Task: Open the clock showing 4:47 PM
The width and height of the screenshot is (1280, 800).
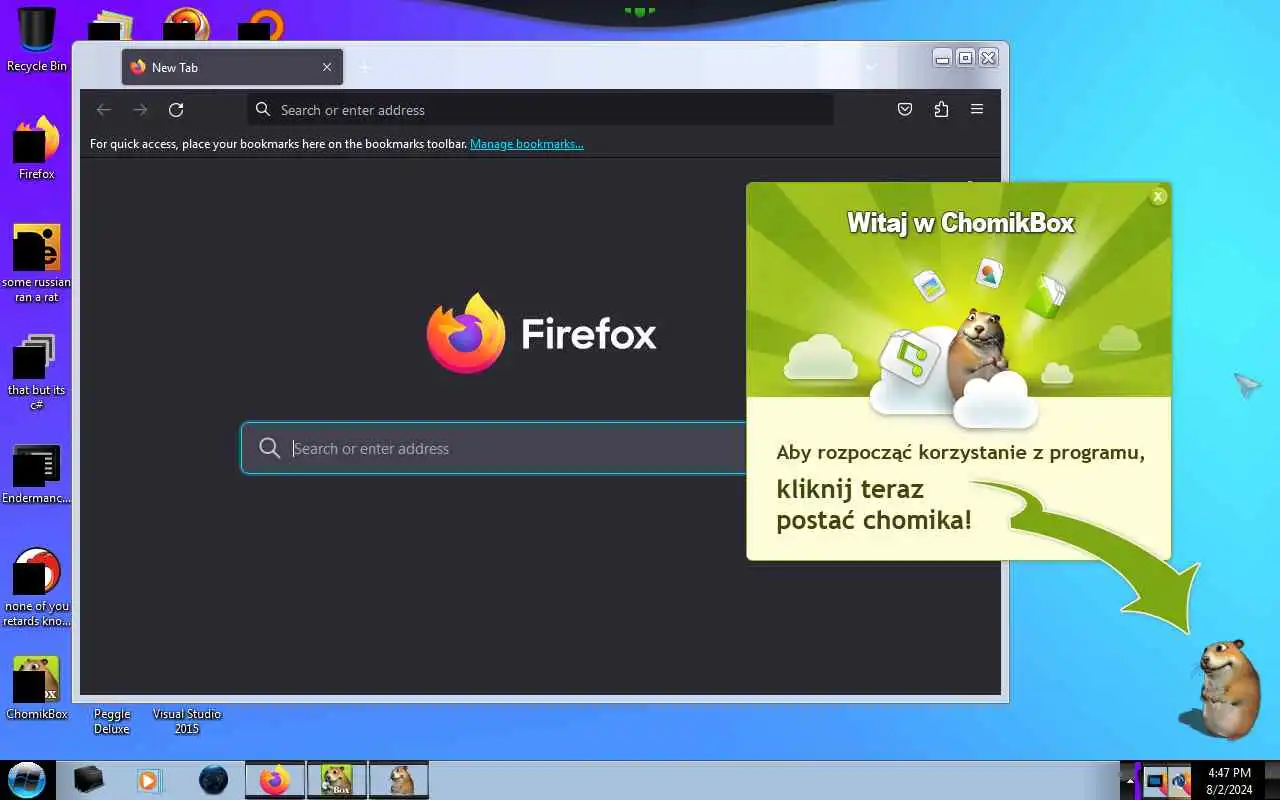Action: pyautogui.click(x=1229, y=780)
